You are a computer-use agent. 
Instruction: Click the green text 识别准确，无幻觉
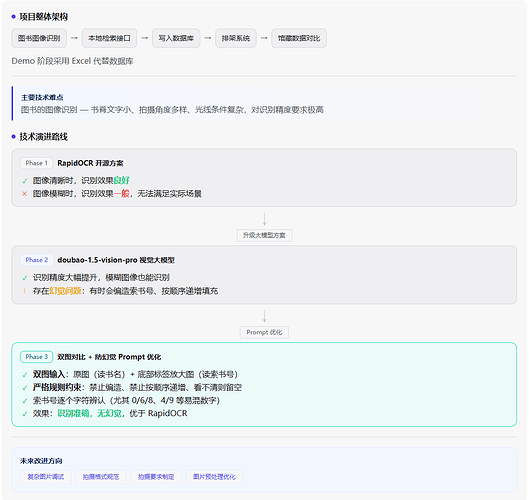tap(89, 413)
